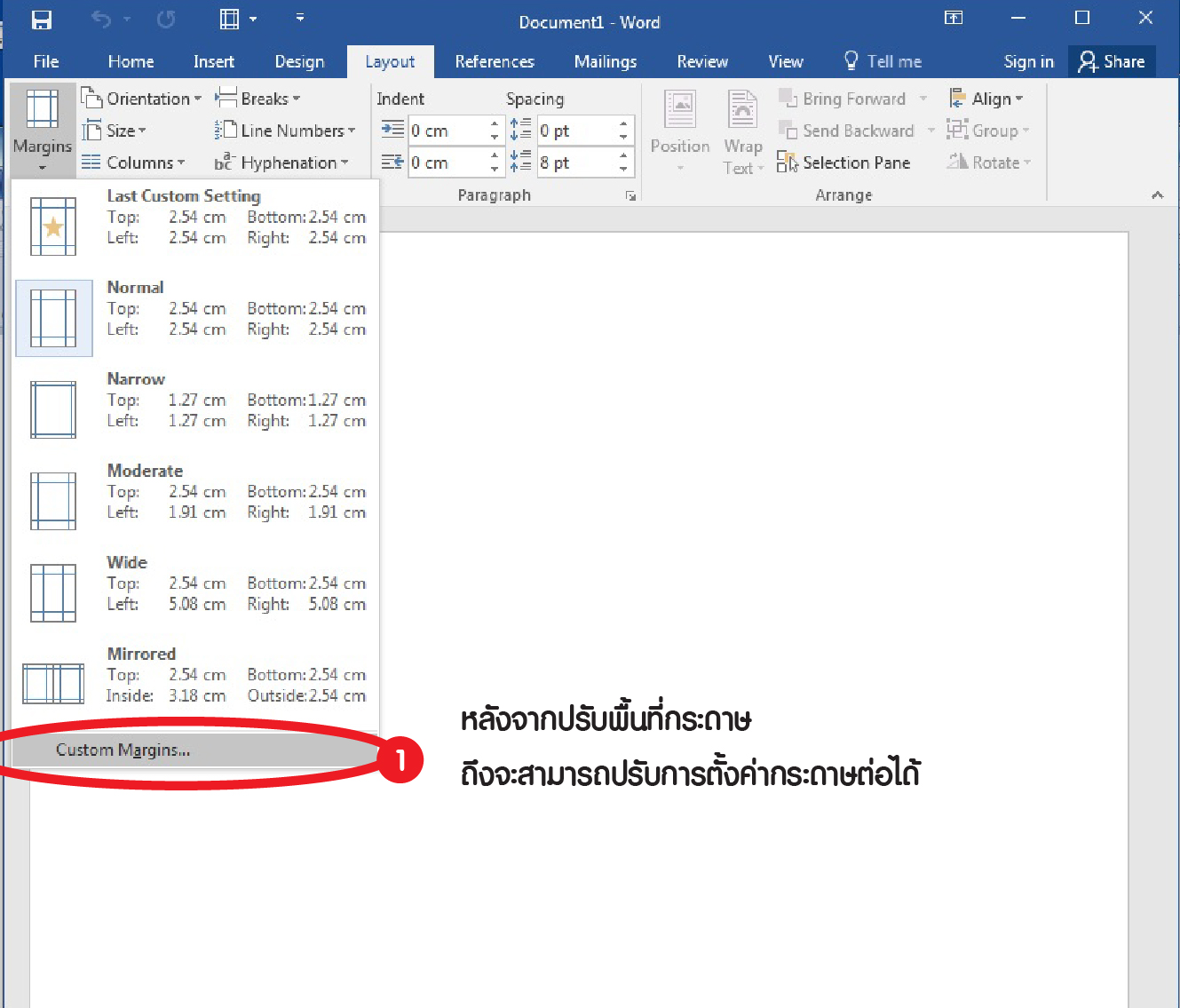Open Send Backward dropdown arrow
The width and height of the screenshot is (1180, 1008).
(931, 131)
